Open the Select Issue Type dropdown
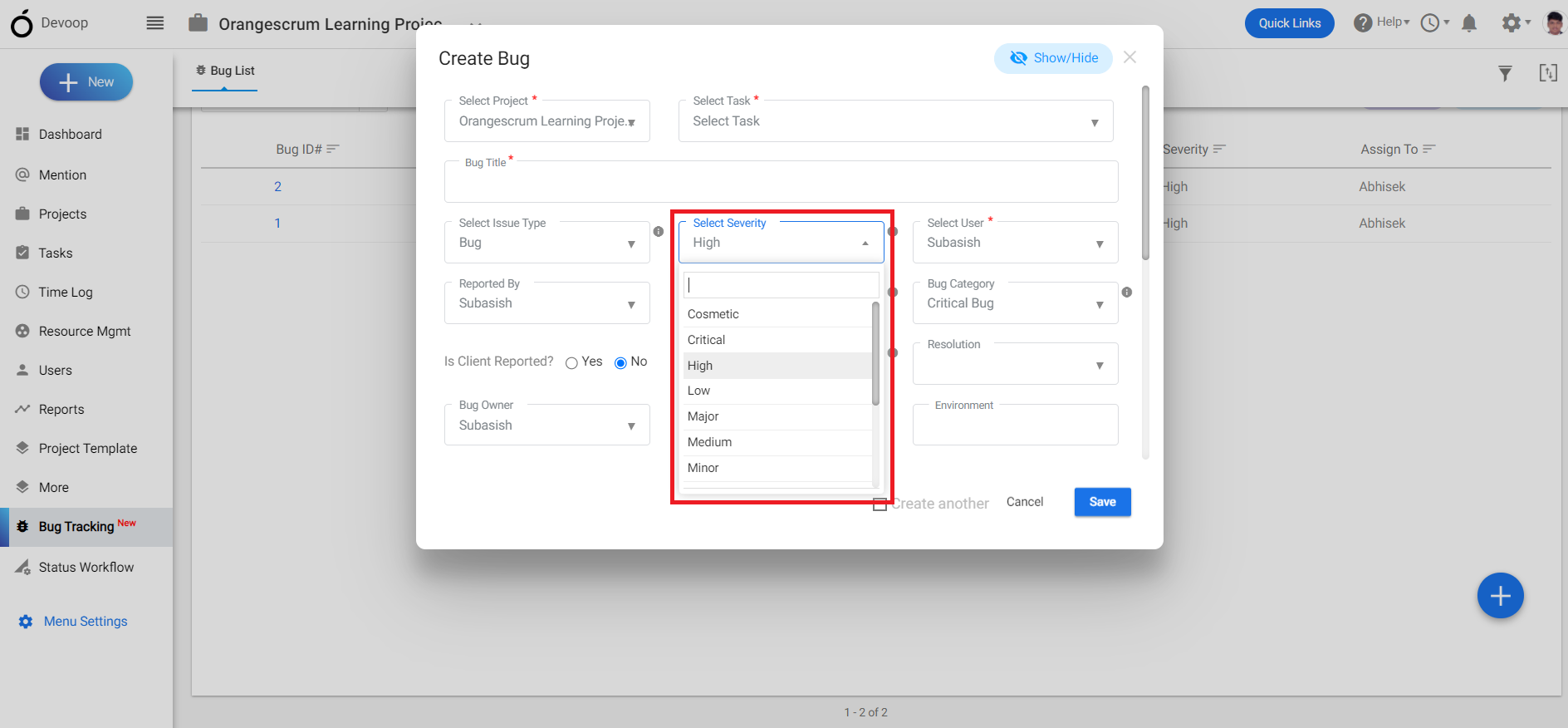Screen dimensions: 1568x728 tap(547, 243)
